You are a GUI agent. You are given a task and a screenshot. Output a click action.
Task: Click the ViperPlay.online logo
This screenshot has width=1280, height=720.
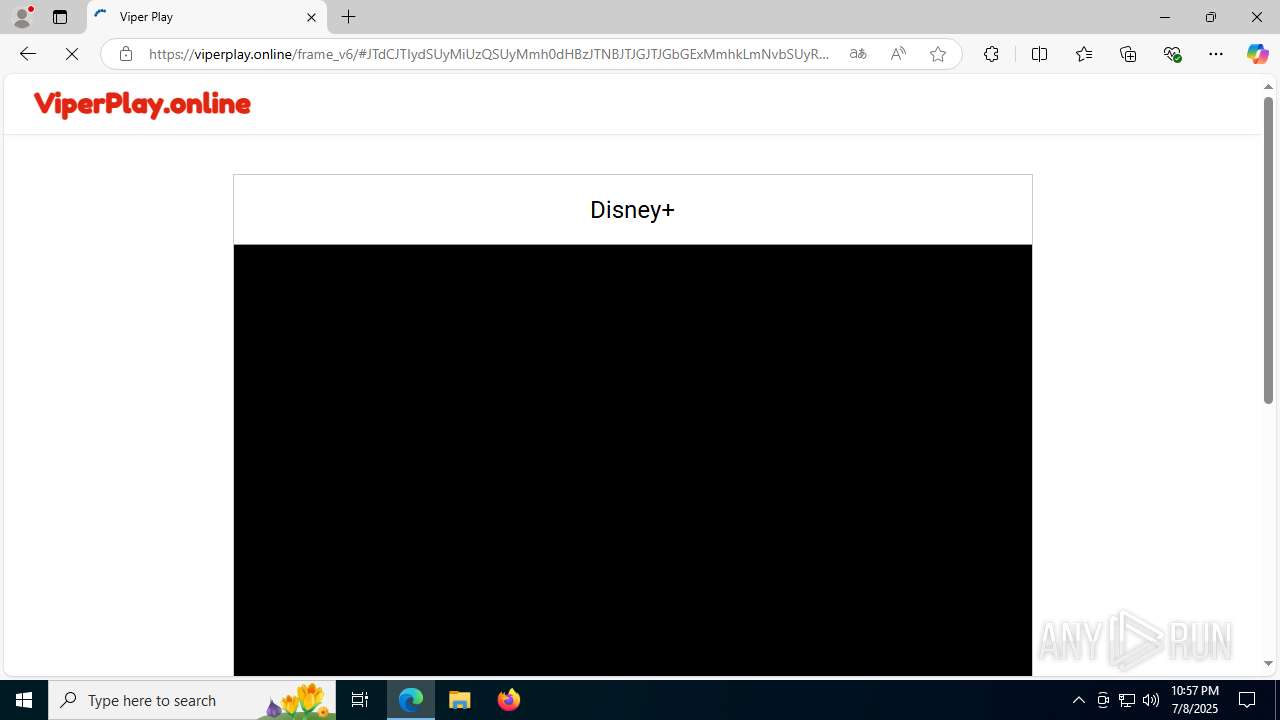pos(142,104)
